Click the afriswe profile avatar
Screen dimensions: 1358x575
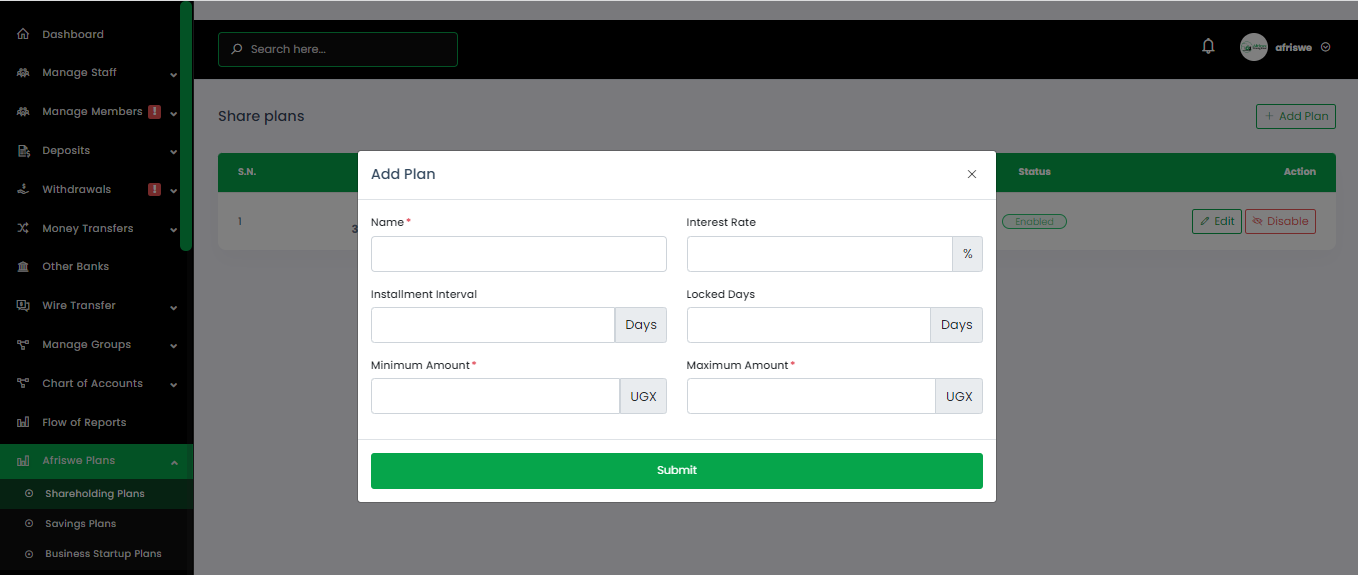tap(1254, 47)
